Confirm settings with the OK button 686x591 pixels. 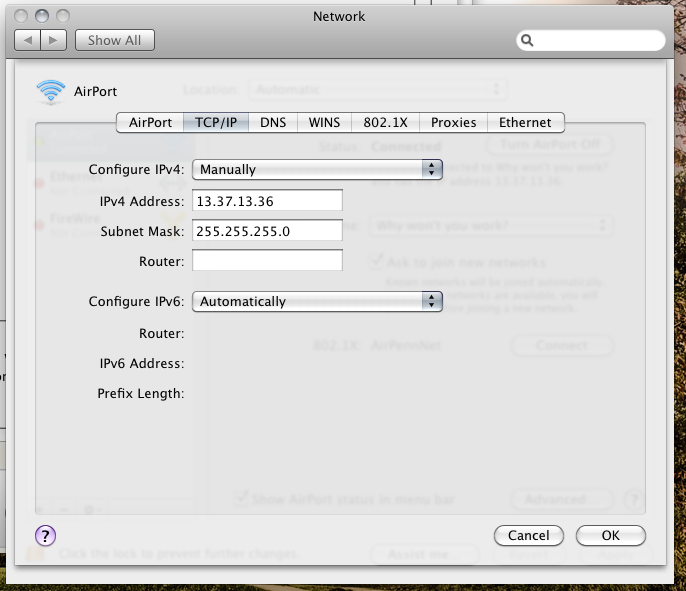click(611, 535)
